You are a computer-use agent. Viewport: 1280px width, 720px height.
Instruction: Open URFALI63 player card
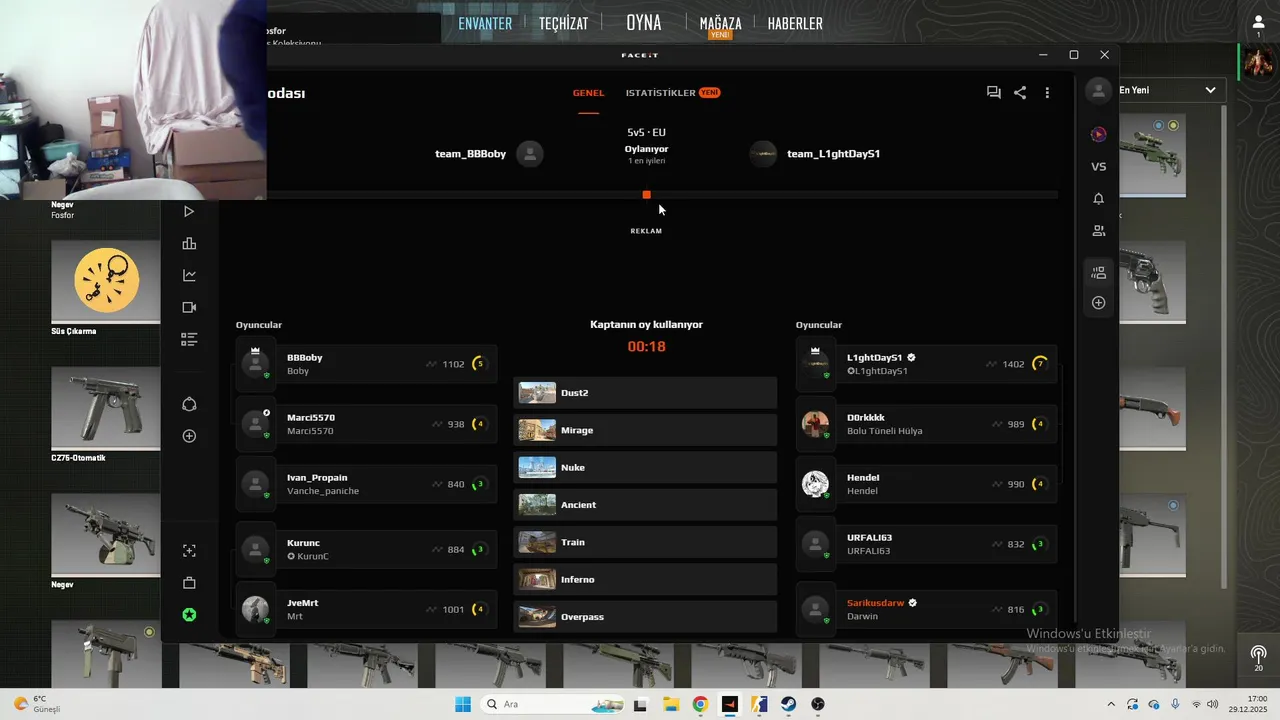point(926,544)
